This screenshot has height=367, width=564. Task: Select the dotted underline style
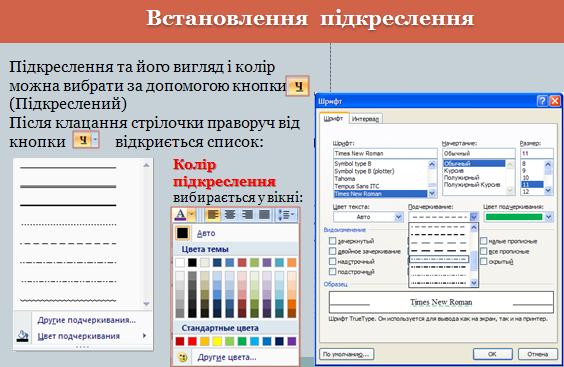click(68, 225)
